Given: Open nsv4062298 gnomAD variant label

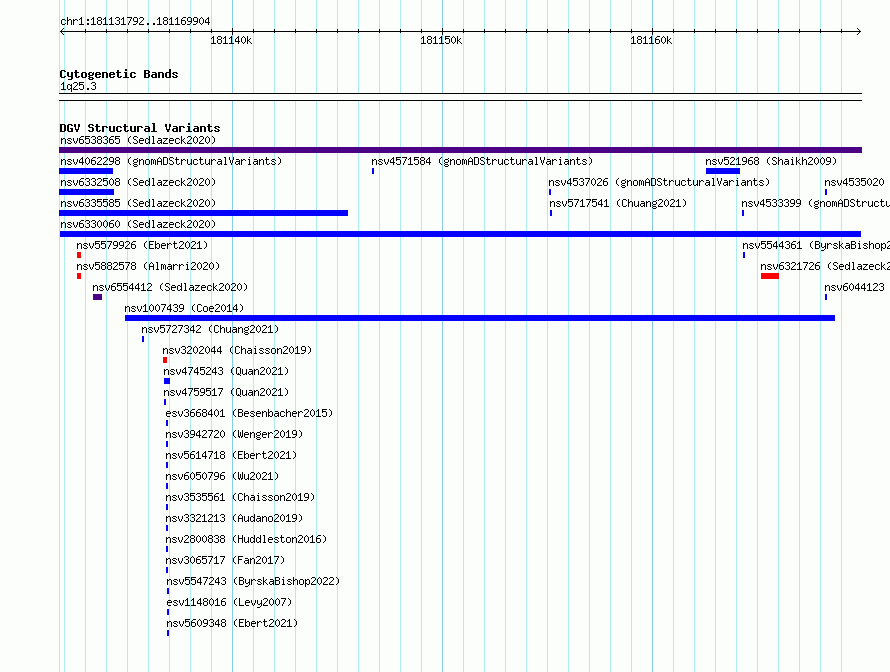Looking at the screenshot, I should click(171, 161).
